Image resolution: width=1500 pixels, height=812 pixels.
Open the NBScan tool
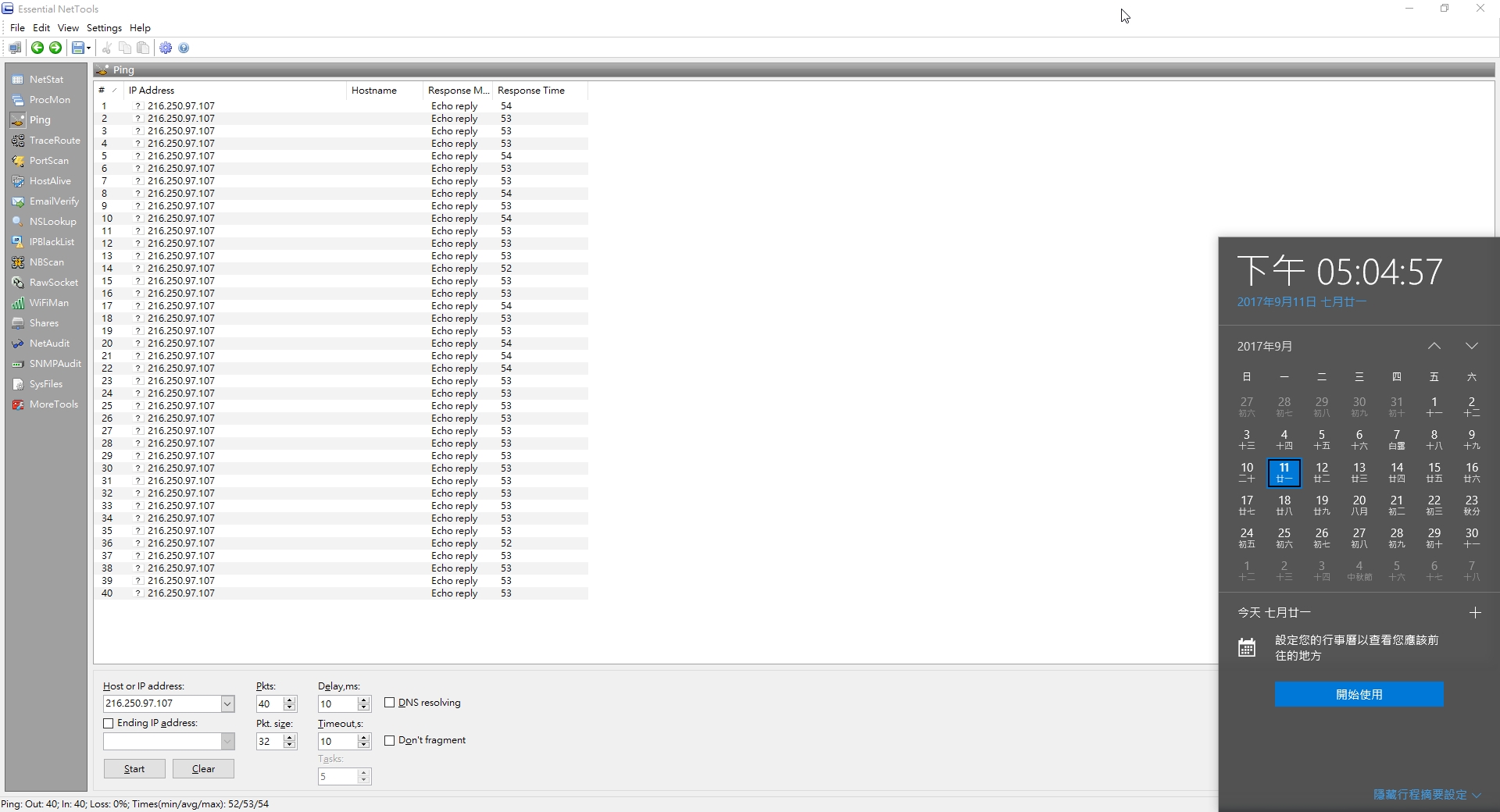click(46, 262)
